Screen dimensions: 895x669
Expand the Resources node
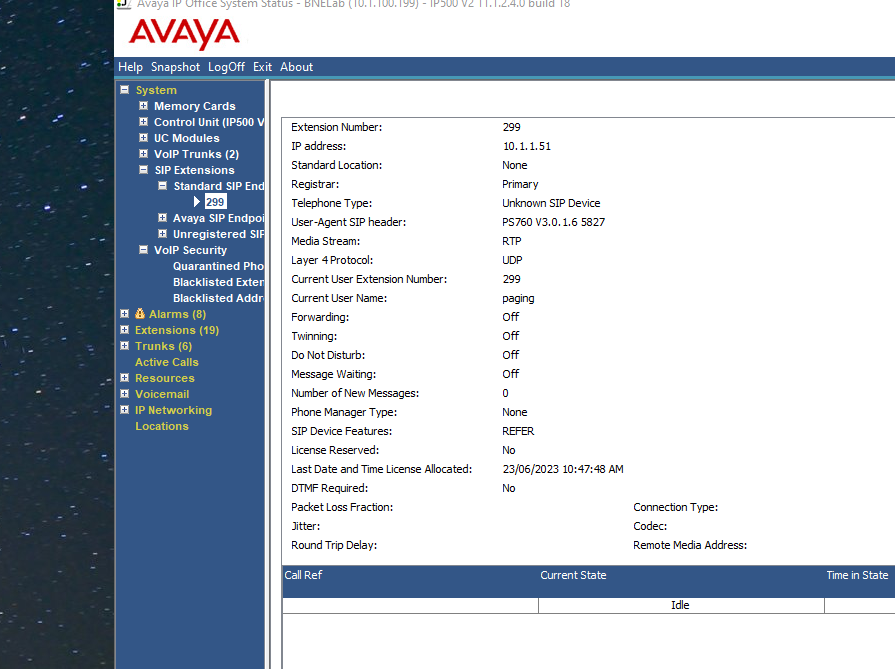click(124, 377)
